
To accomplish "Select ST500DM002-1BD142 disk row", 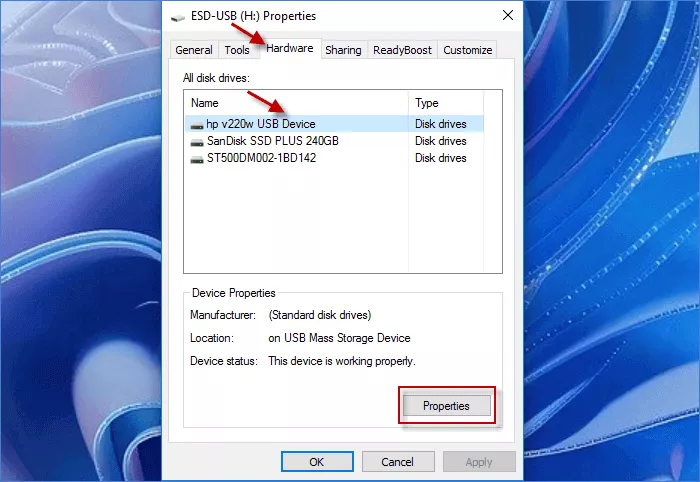I will tap(334, 158).
